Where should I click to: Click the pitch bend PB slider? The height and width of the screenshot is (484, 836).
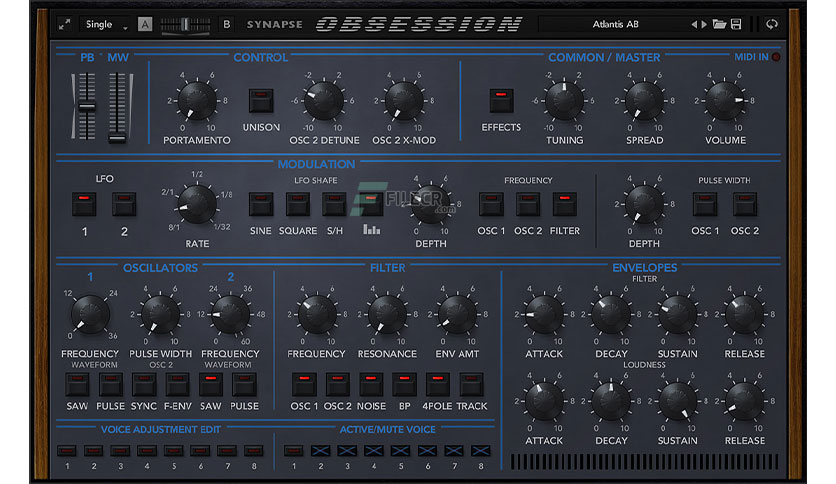tap(87, 107)
